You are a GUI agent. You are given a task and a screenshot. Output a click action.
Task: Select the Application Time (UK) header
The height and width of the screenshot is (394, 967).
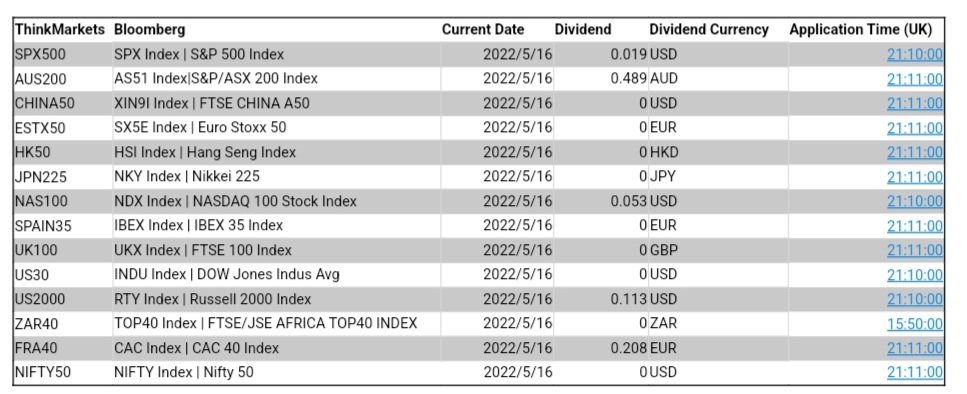pos(860,30)
